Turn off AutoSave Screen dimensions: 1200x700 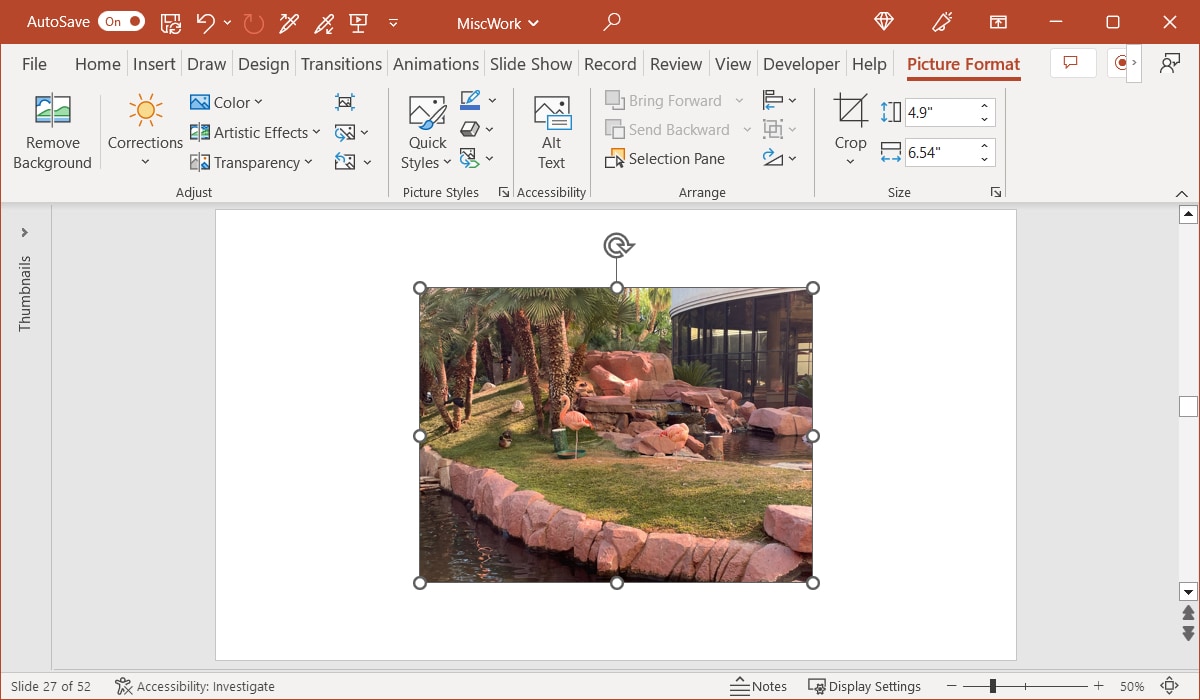120,20
